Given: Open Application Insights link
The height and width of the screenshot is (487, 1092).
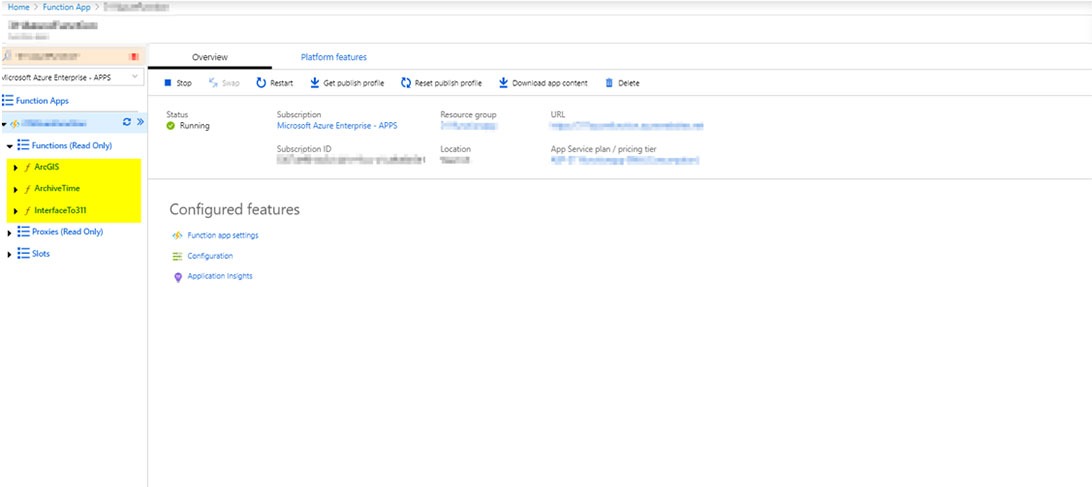Looking at the screenshot, I should 220,276.
